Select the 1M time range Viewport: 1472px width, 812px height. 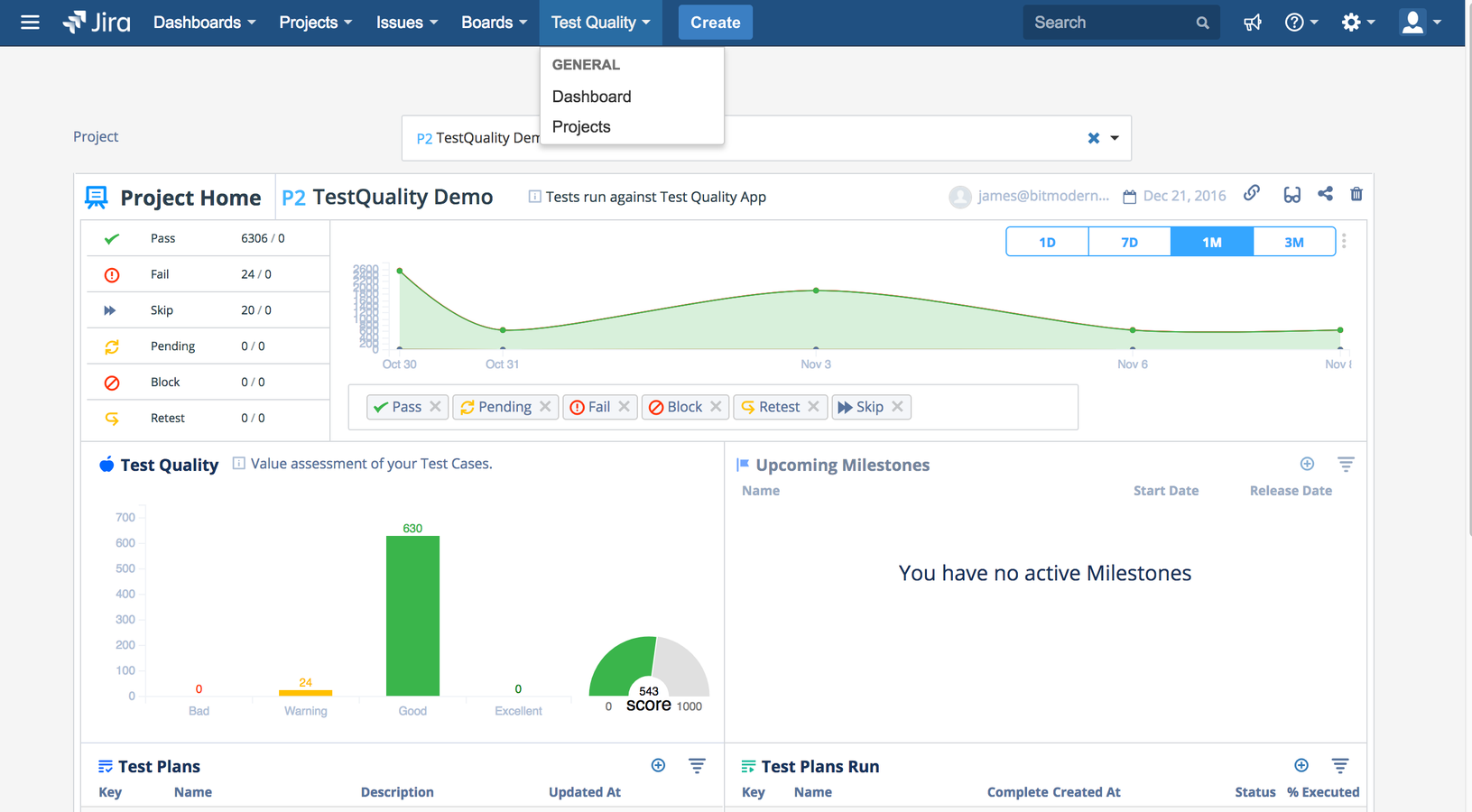[x=1212, y=242]
